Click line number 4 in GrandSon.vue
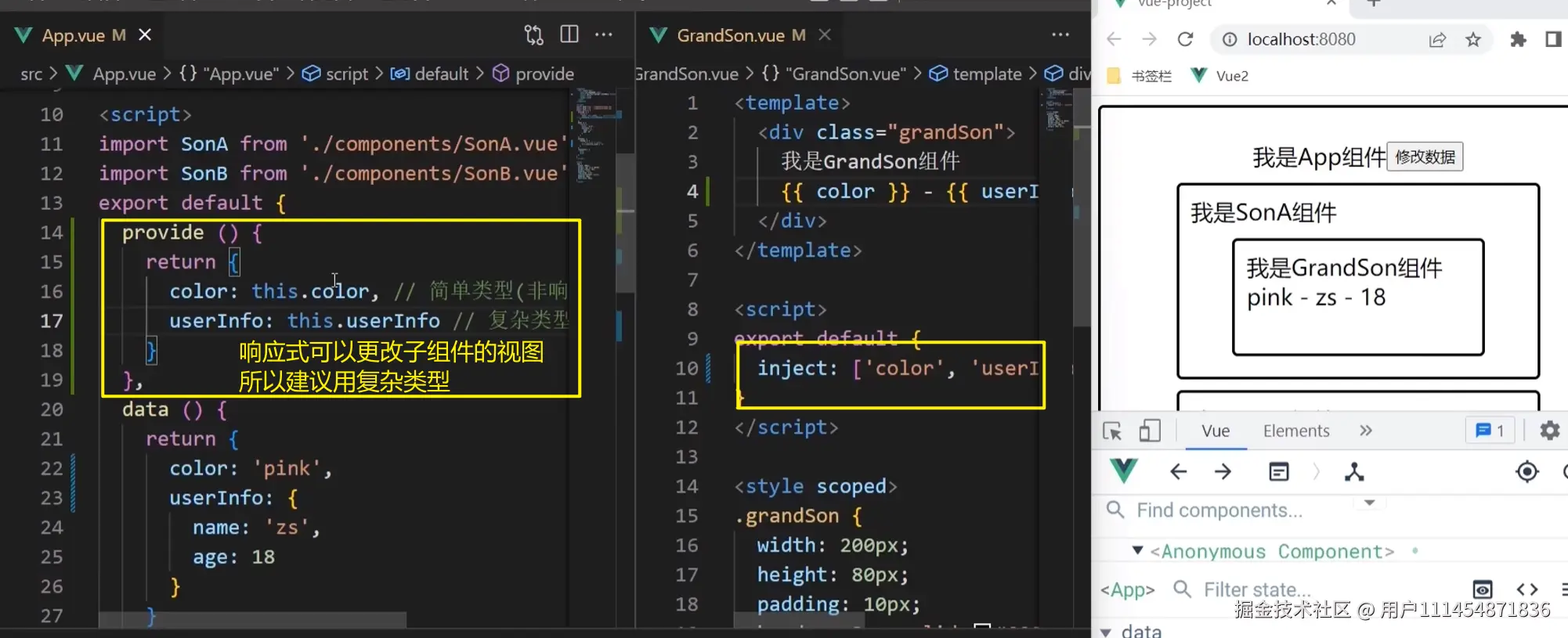The image size is (1568, 638). [x=692, y=192]
